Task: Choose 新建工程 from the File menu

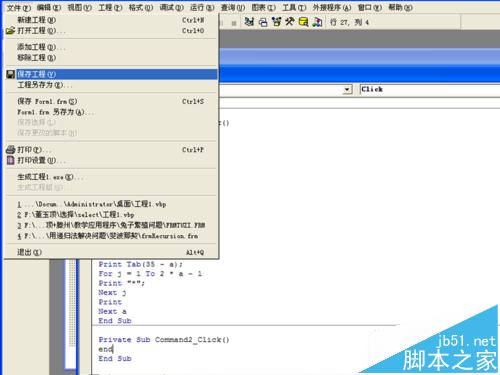Action: click(x=111, y=20)
